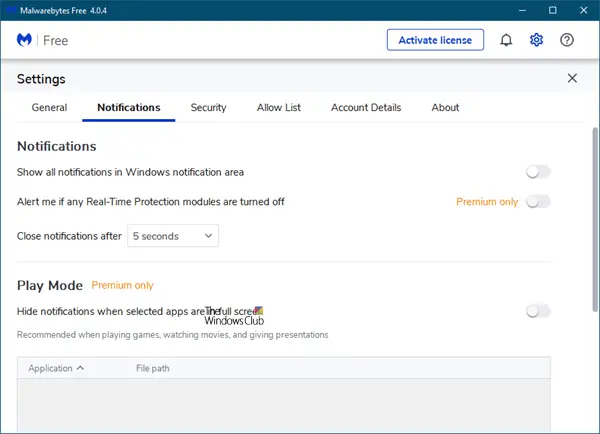Viewport: 600px width, 434px height.
Task: Click the settings gear icon
Action: click(x=536, y=40)
